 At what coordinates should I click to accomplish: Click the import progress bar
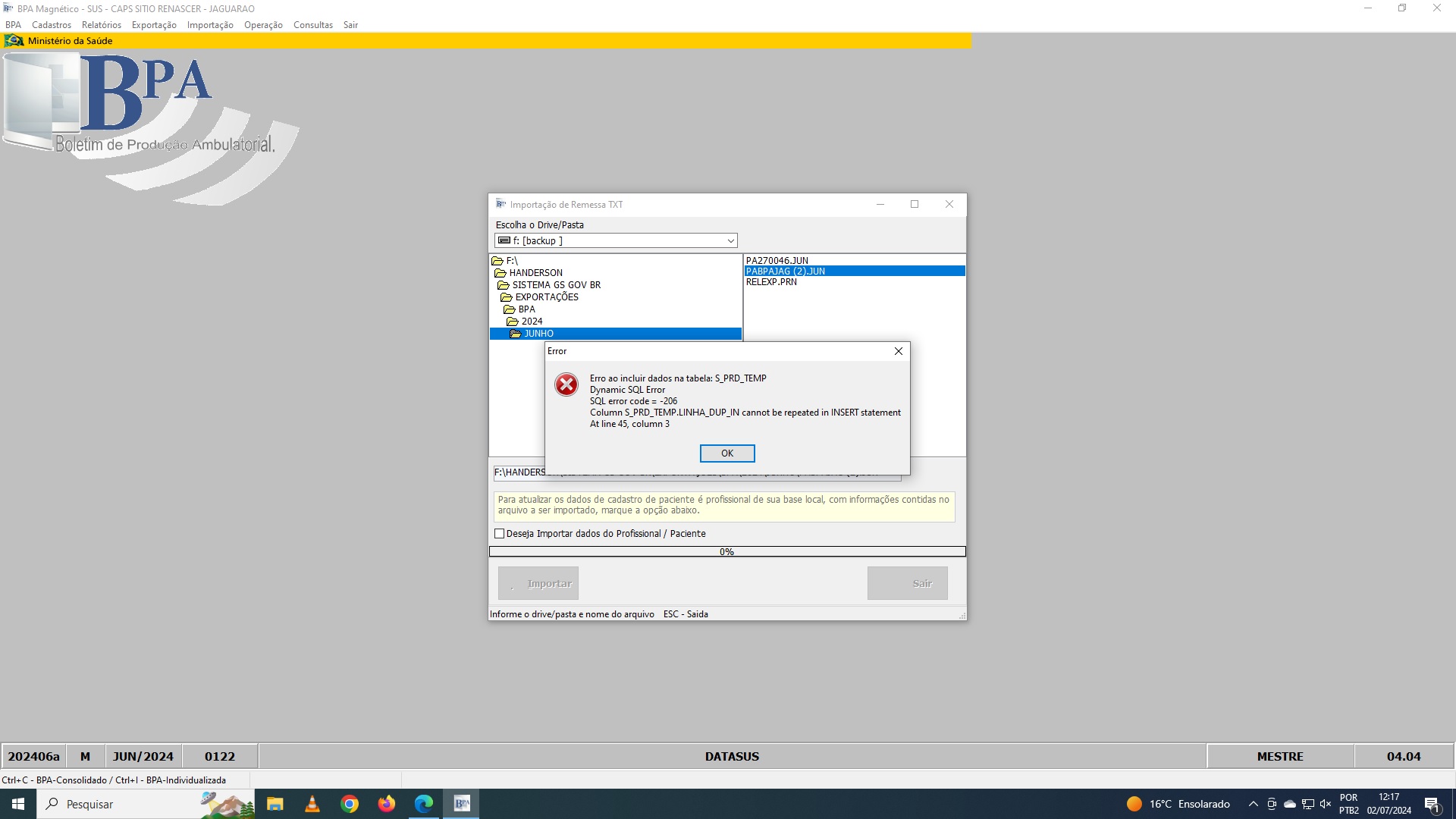click(727, 552)
